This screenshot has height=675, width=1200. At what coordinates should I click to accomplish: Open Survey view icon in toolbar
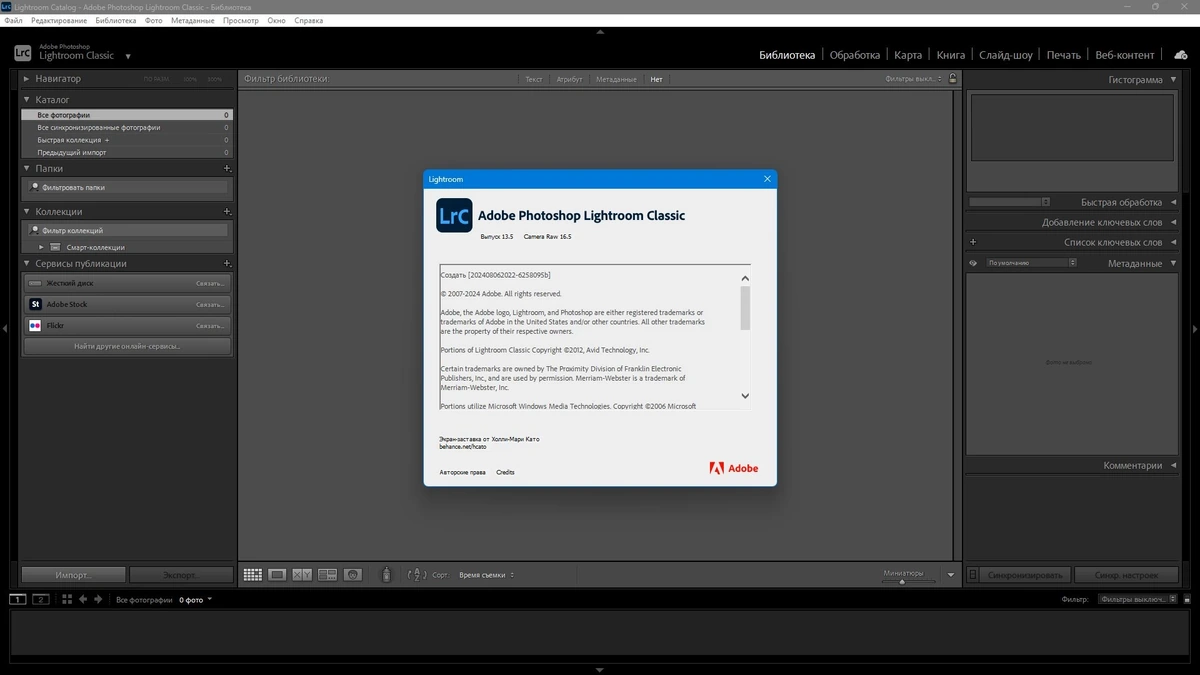pyautogui.click(x=327, y=575)
